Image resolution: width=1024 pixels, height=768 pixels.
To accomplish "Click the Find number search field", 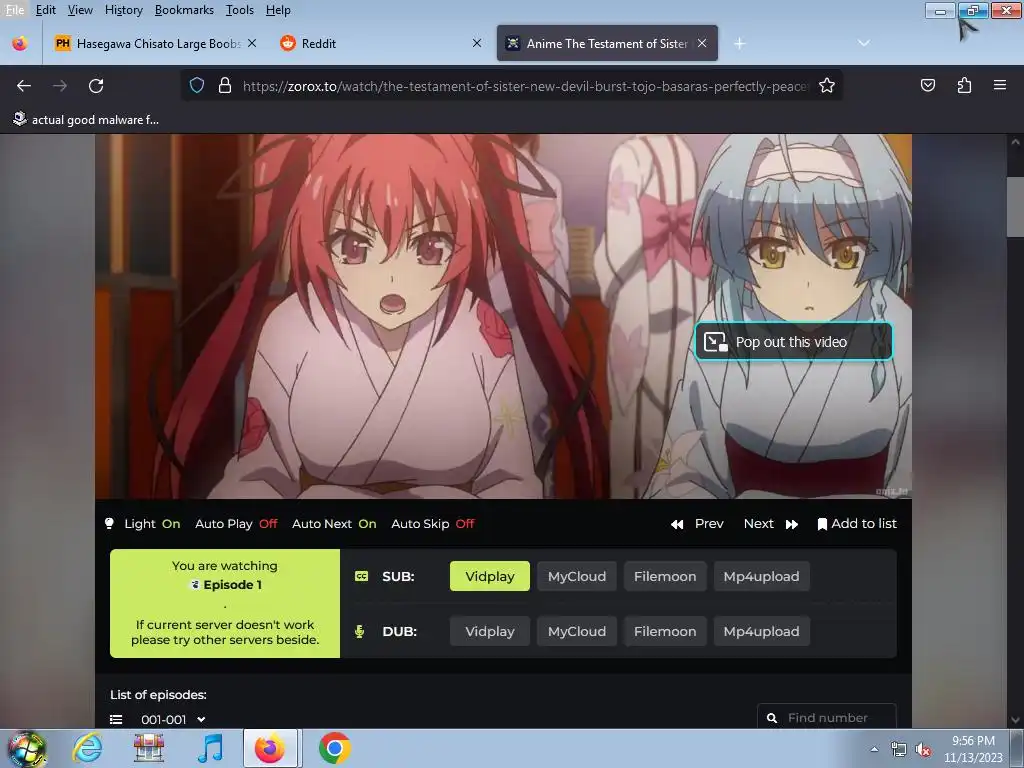I will point(827,717).
